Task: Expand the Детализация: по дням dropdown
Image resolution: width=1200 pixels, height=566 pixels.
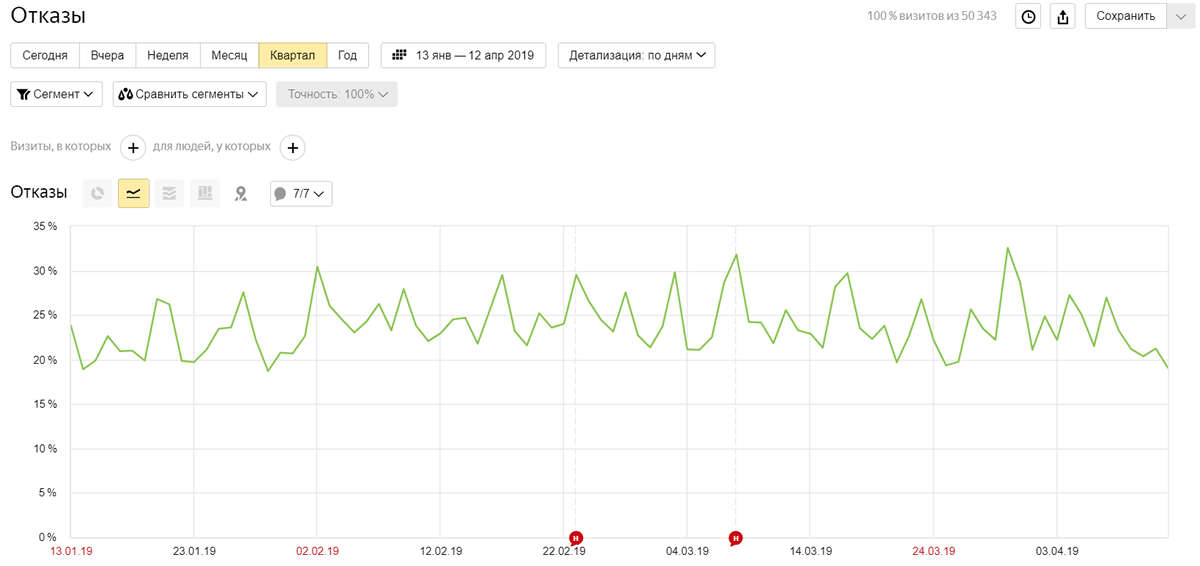Action: coord(636,55)
